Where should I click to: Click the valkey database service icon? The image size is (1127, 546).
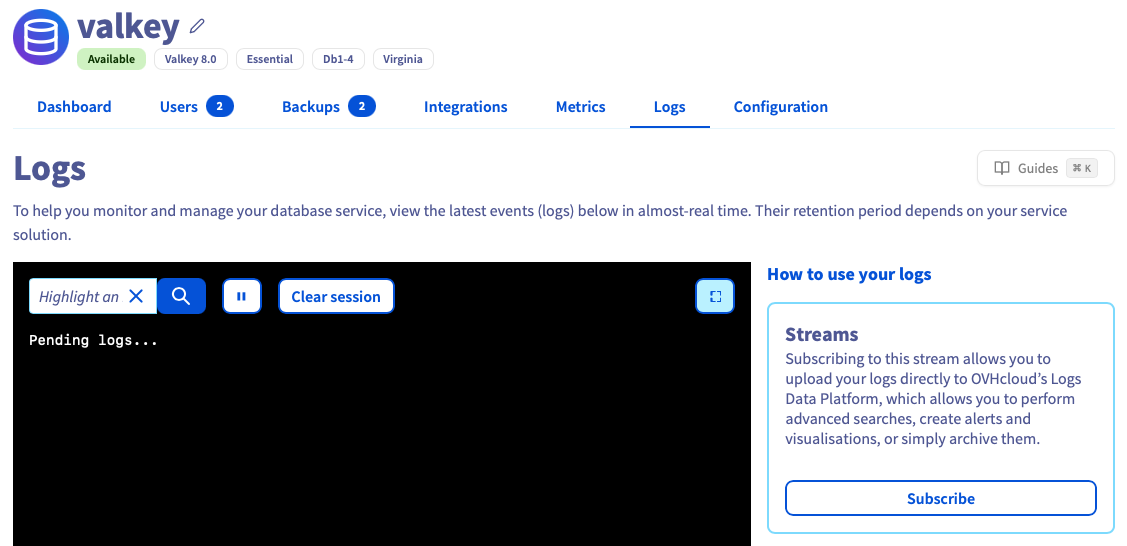[x=41, y=37]
